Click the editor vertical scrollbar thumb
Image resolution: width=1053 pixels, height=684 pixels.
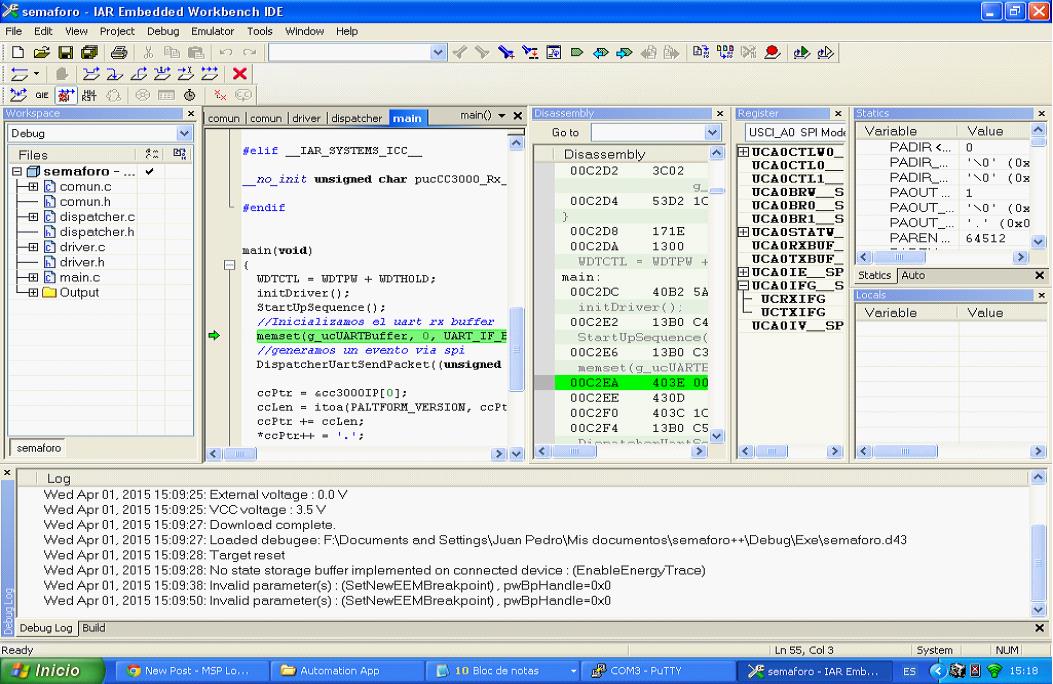click(516, 348)
